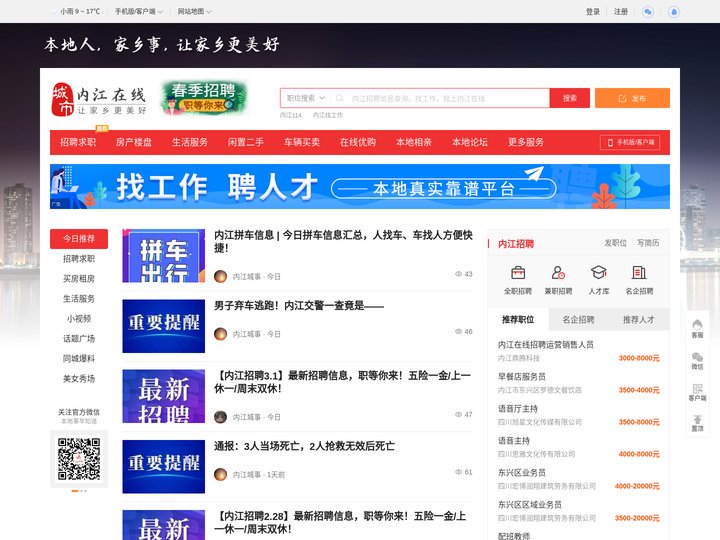Open job 内江在线招聘运营销售人员
Viewport: 720px width, 540px height.
click(546, 344)
